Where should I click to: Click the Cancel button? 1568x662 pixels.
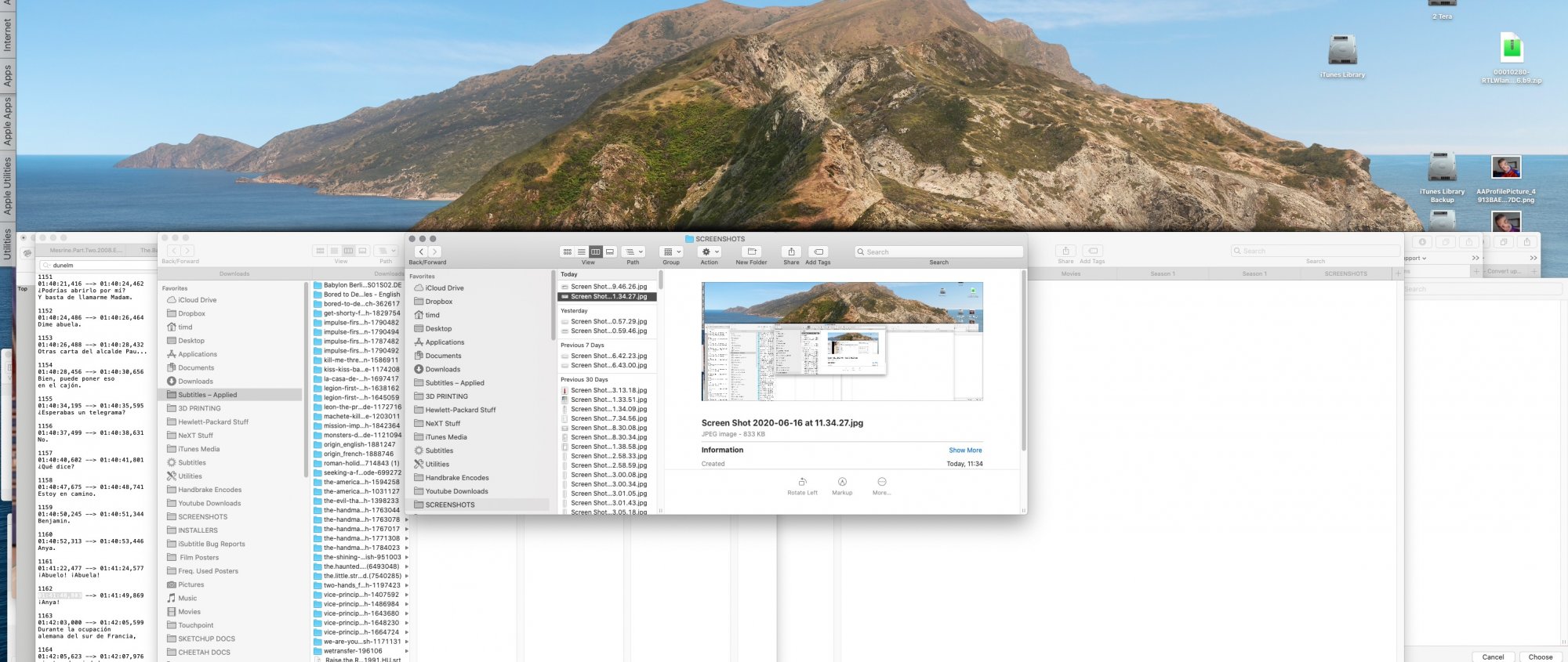(1493, 657)
